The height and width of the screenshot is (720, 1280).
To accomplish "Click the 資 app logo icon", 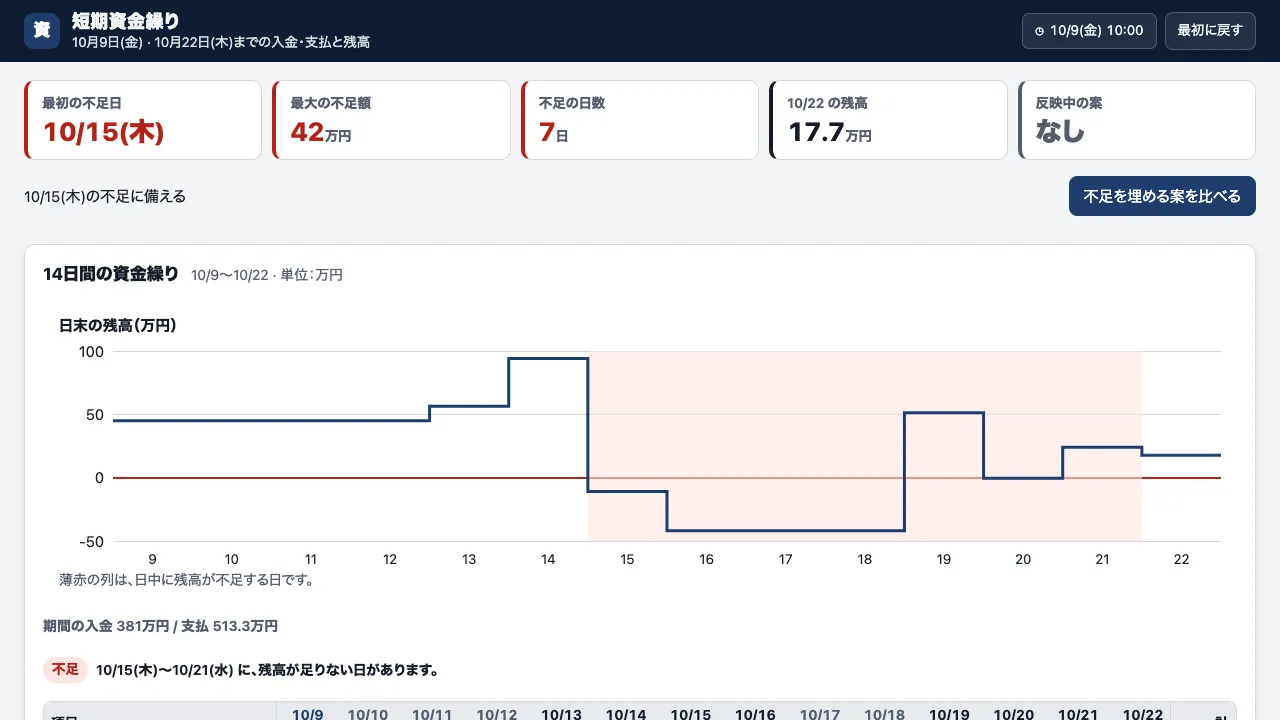I will coord(42,30).
